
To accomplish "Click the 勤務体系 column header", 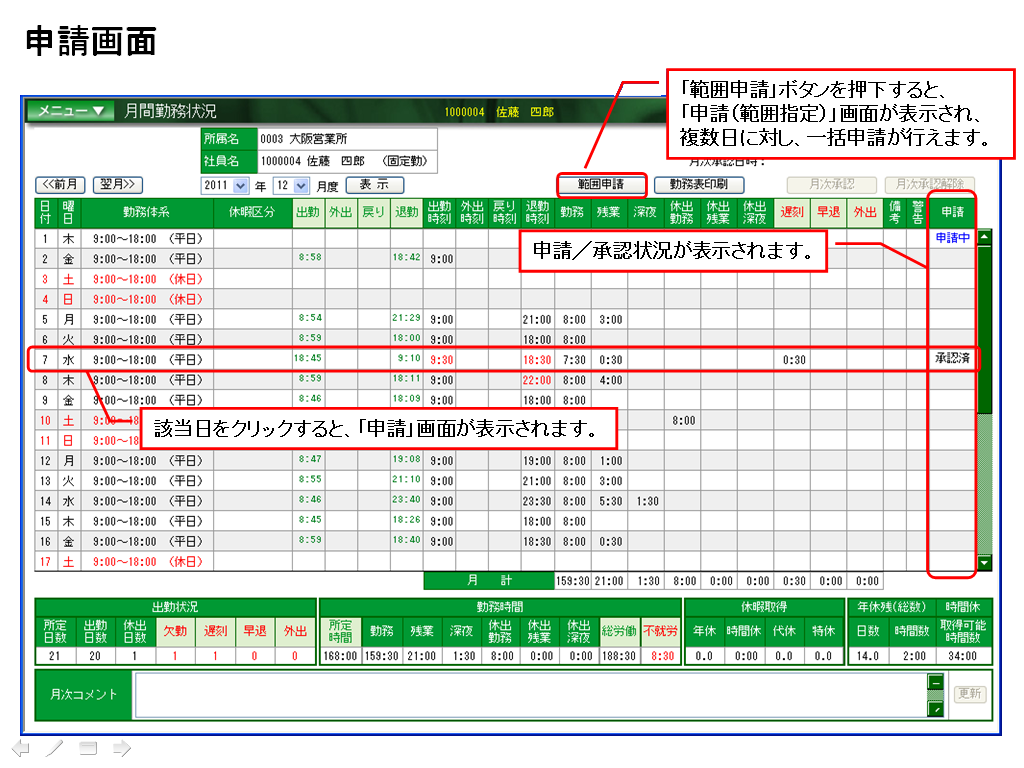I will coord(147,213).
